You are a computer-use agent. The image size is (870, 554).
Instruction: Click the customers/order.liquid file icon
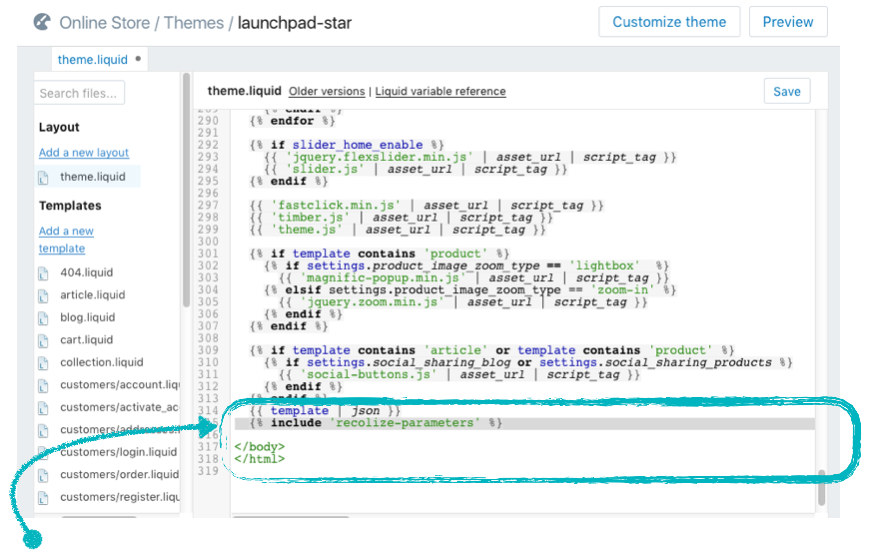43,475
